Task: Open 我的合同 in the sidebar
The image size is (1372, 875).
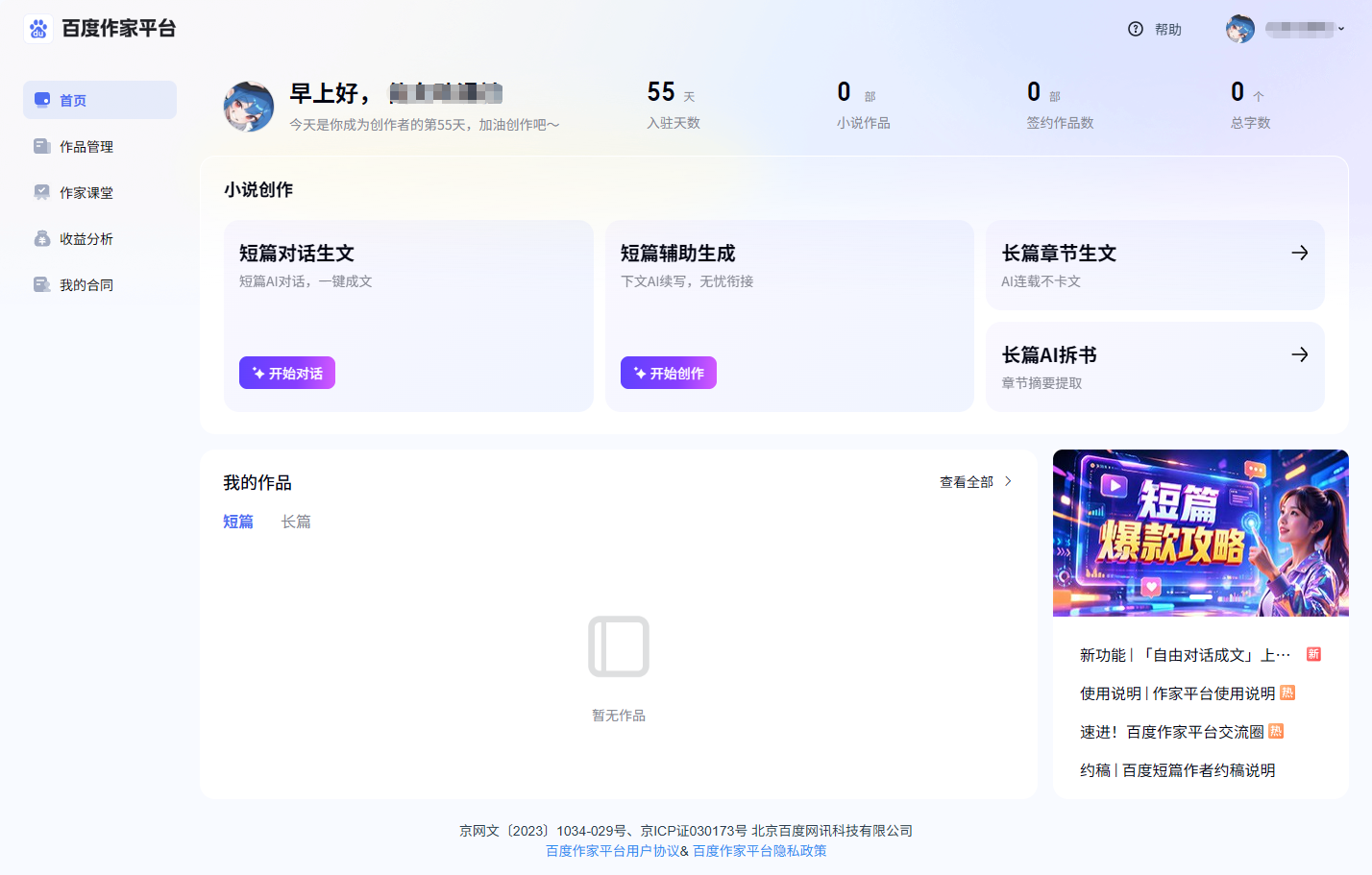Action: coord(100,284)
